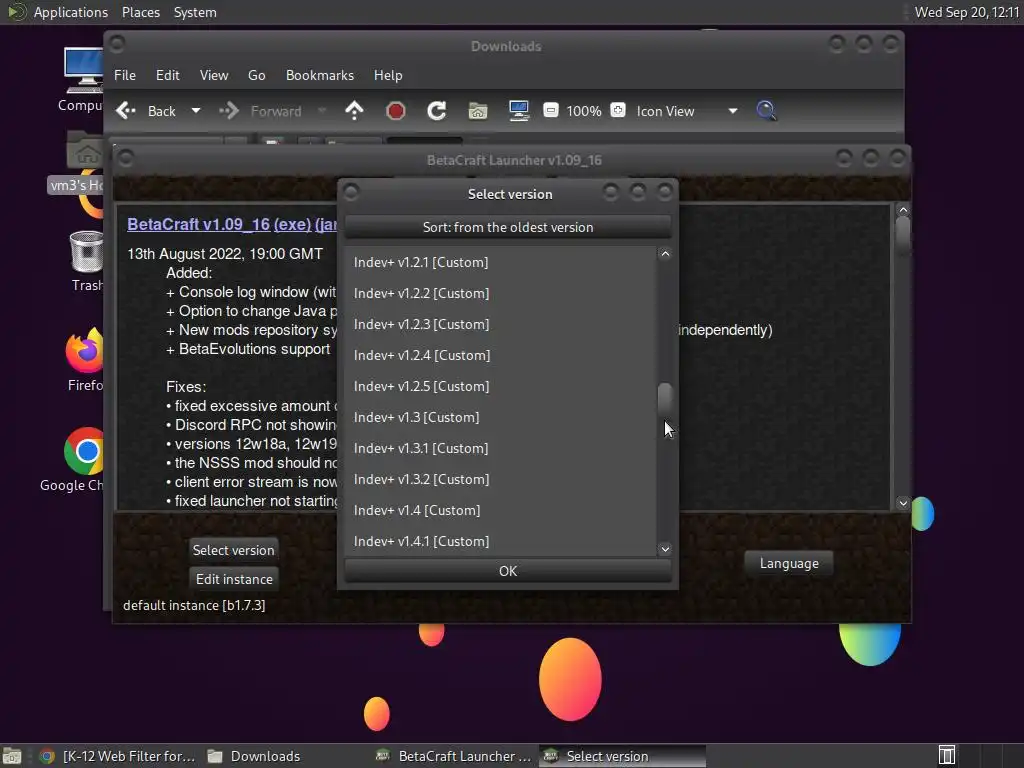This screenshot has height=768, width=1024.
Task: Open the Go menu in Downloads
Action: pyautogui.click(x=257, y=75)
